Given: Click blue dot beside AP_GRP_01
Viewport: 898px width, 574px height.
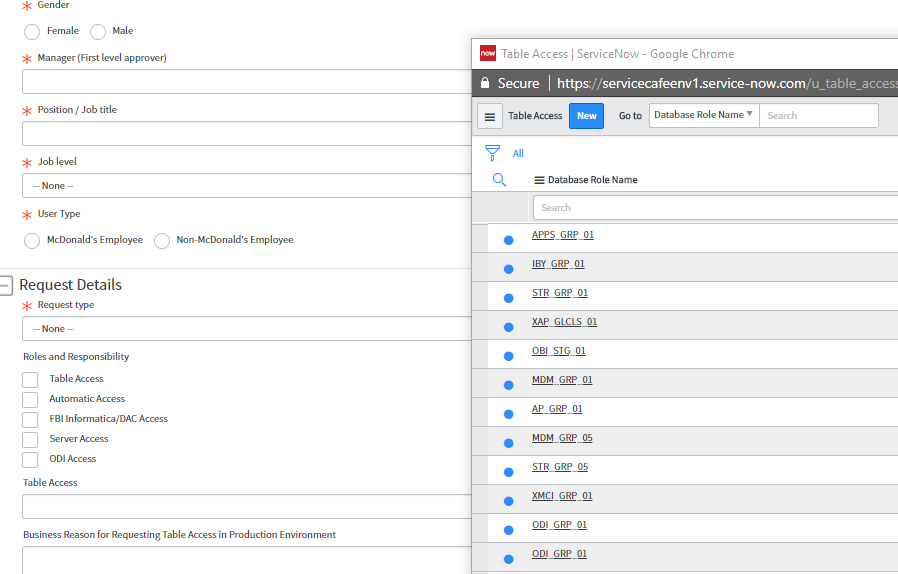Looking at the screenshot, I should [x=509, y=414].
